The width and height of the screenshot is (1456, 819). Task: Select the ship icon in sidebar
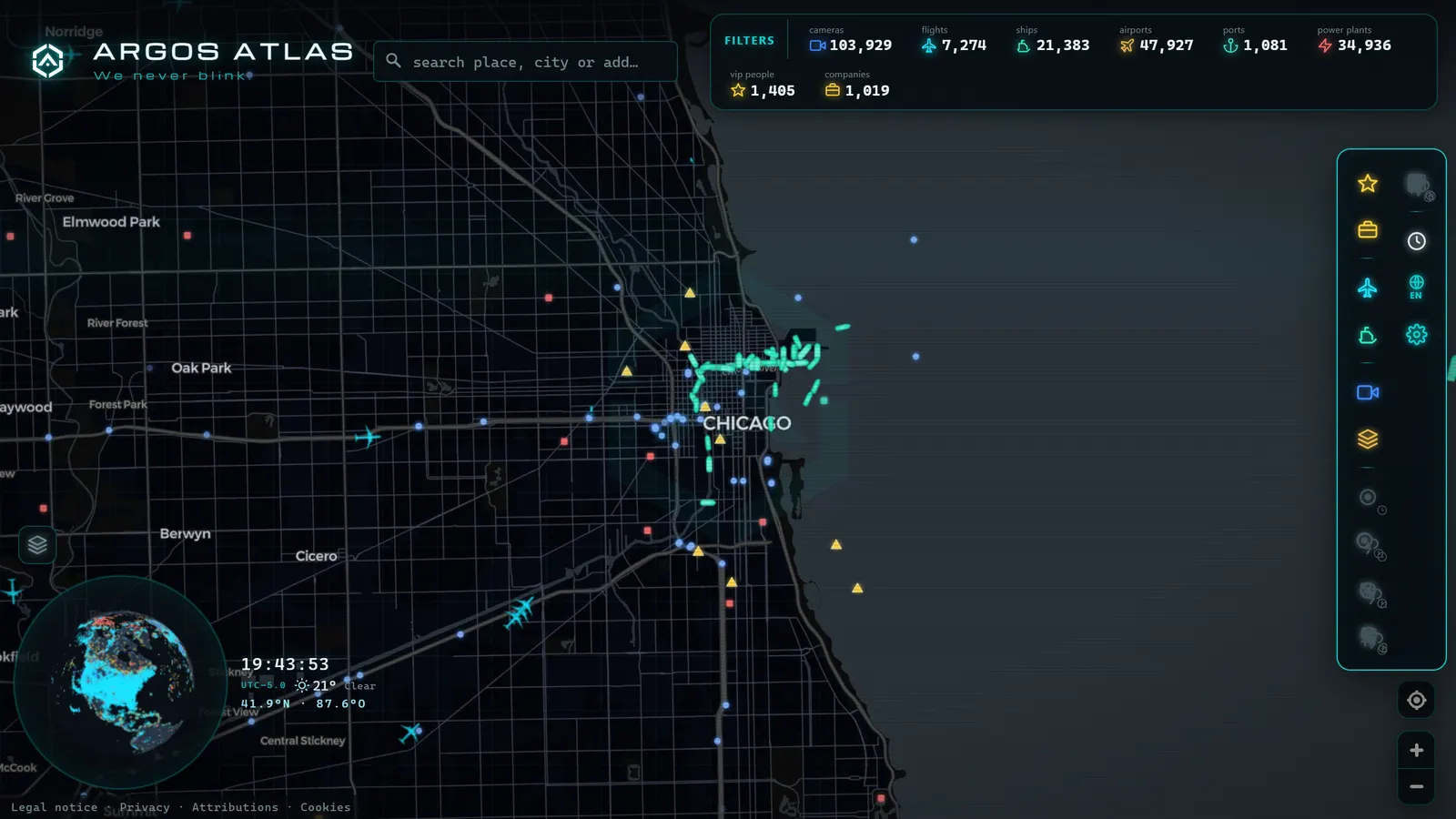[1367, 336]
